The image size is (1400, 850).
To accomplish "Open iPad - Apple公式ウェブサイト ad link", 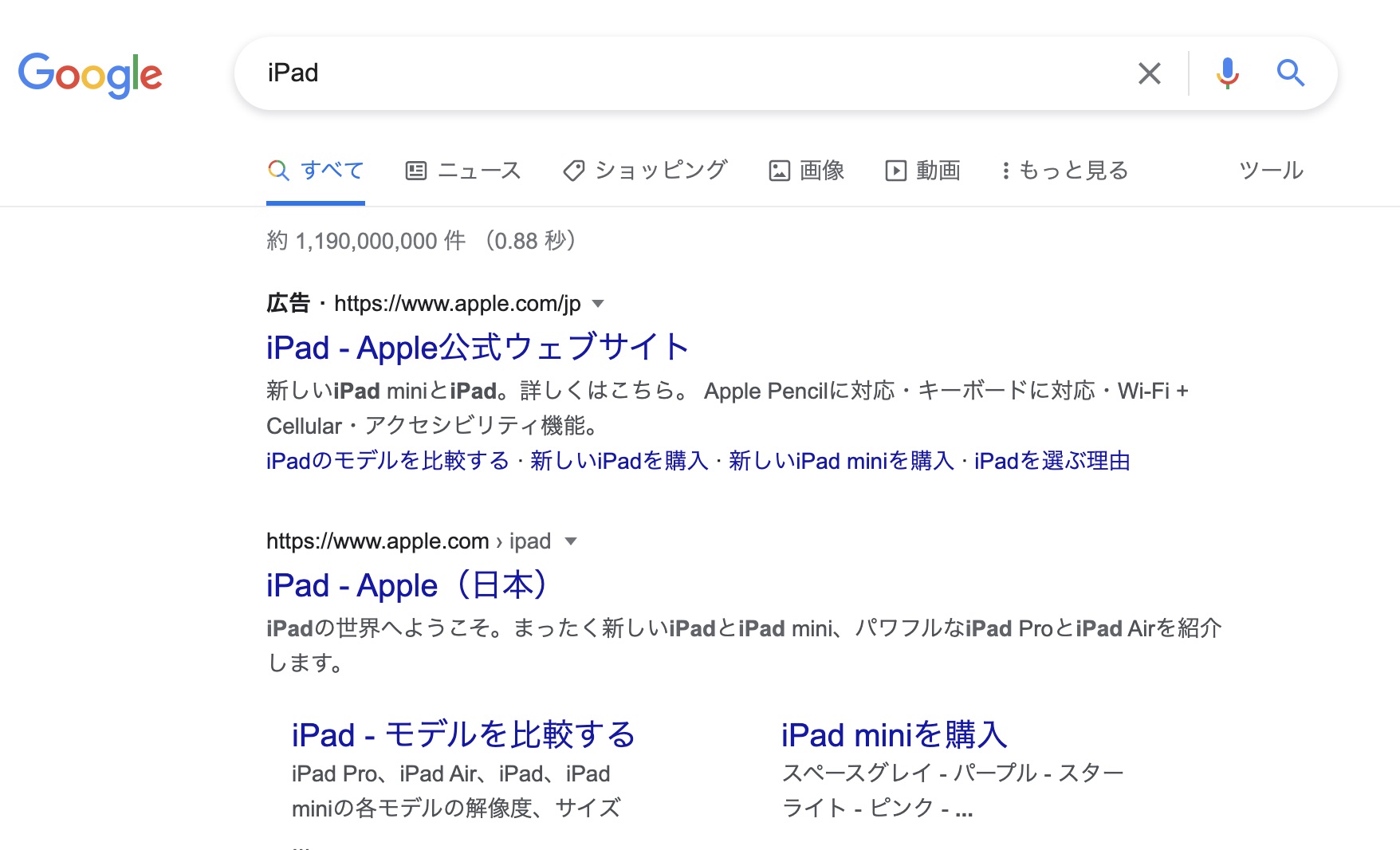I will tap(478, 348).
